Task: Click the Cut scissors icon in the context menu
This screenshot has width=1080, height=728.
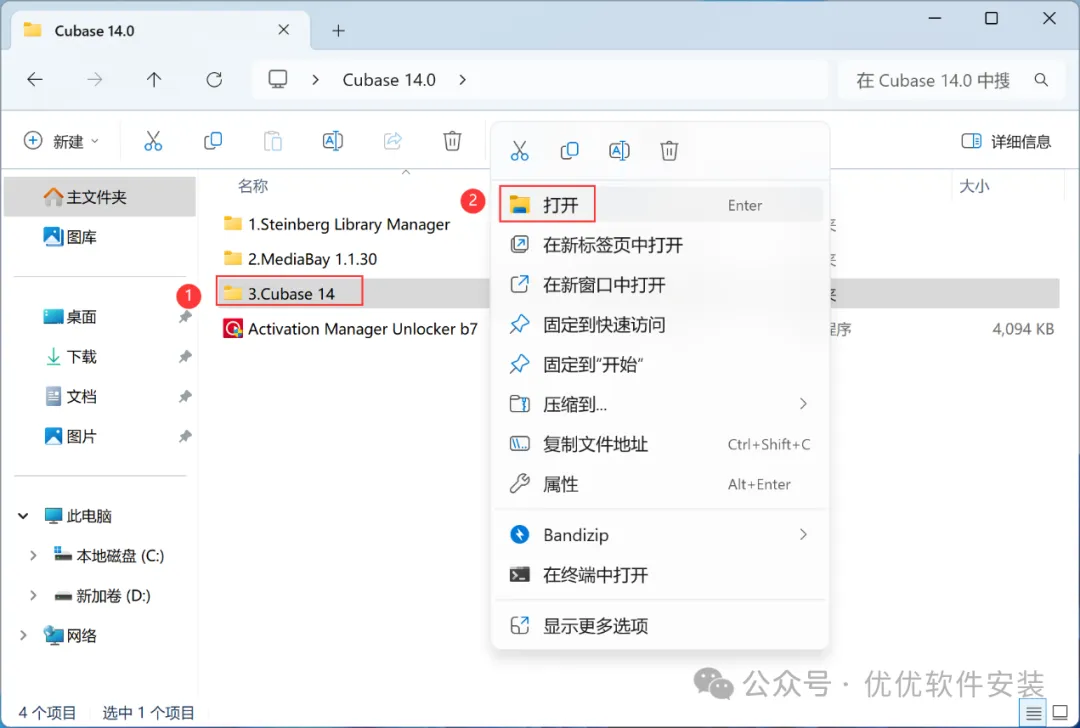Action: coord(519,150)
